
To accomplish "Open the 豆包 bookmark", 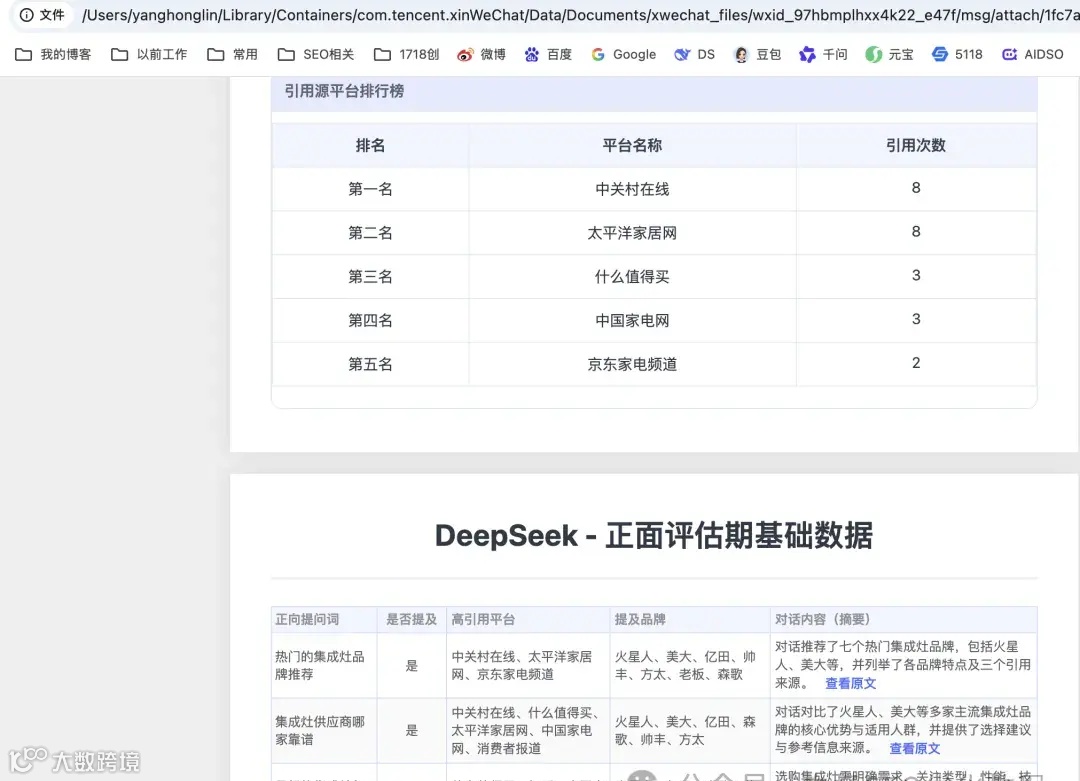I will click(758, 54).
